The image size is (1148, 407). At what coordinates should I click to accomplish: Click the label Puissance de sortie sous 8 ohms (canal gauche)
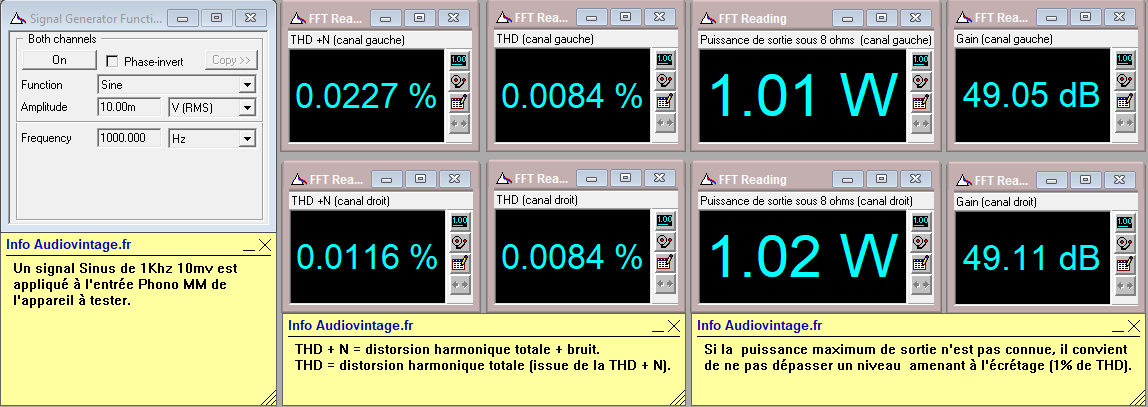click(816, 40)
